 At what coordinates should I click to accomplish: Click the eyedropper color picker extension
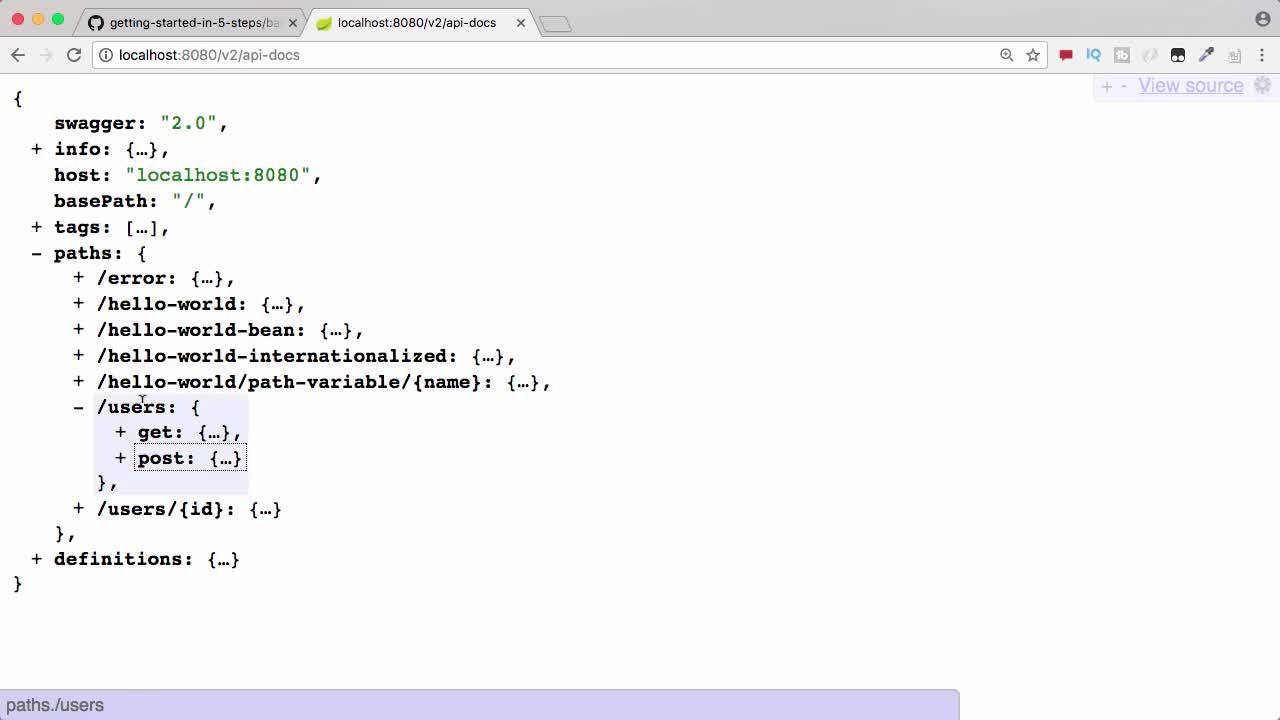tap(1206, 55)
